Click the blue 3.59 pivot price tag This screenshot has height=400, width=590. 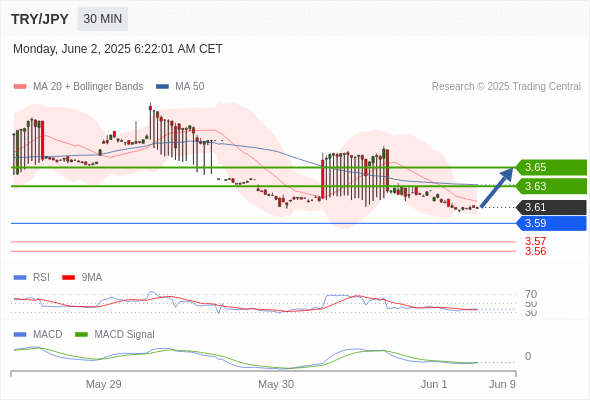coord(550,223)
